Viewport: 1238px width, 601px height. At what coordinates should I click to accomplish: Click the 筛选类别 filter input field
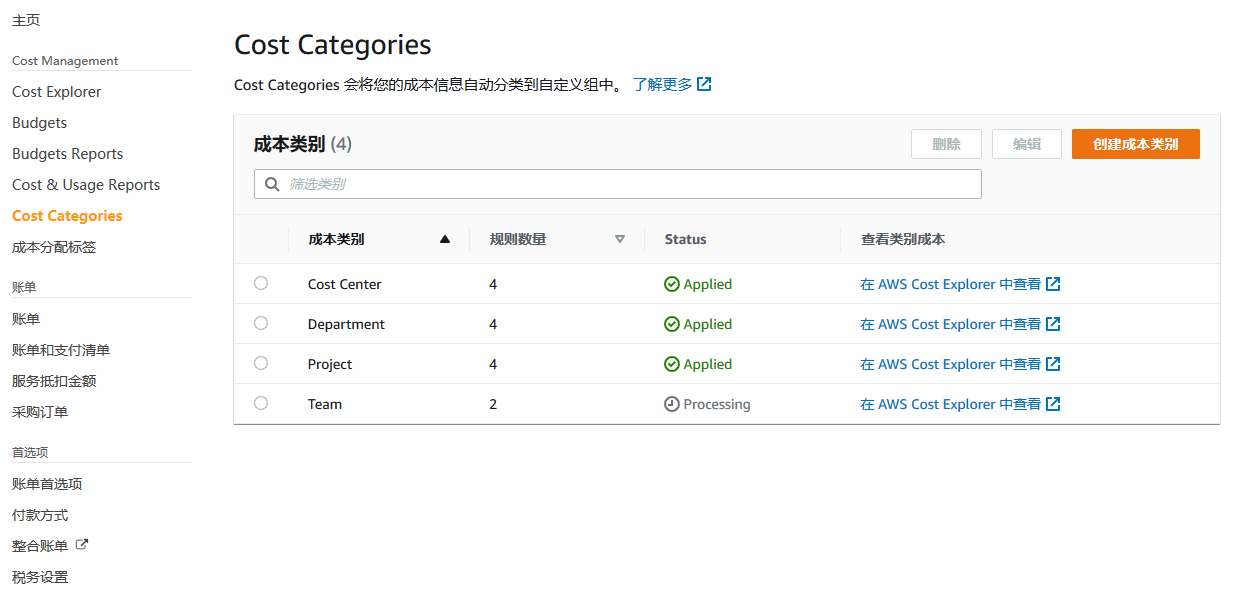click(x=618, y=184)
